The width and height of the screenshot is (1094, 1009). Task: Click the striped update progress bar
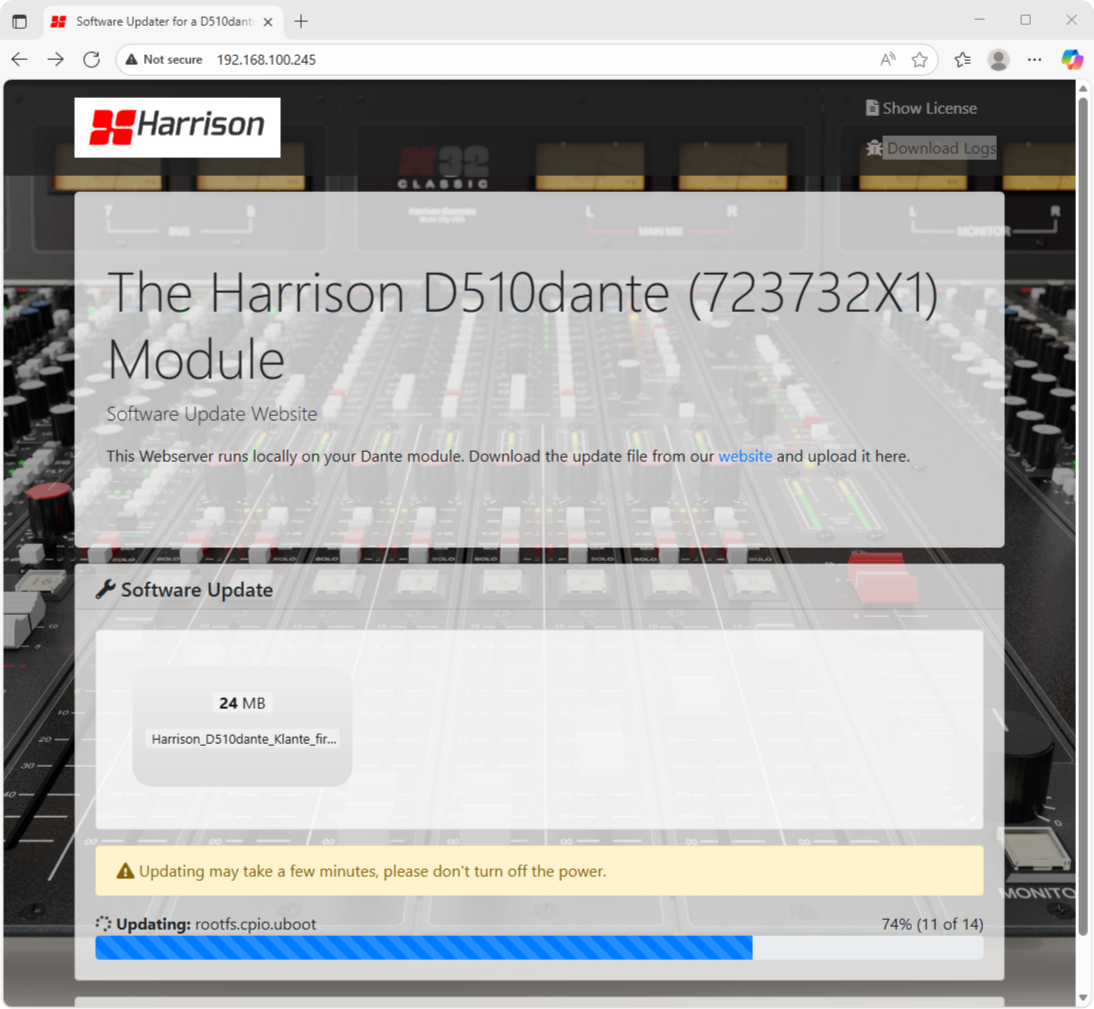[539, 948]
